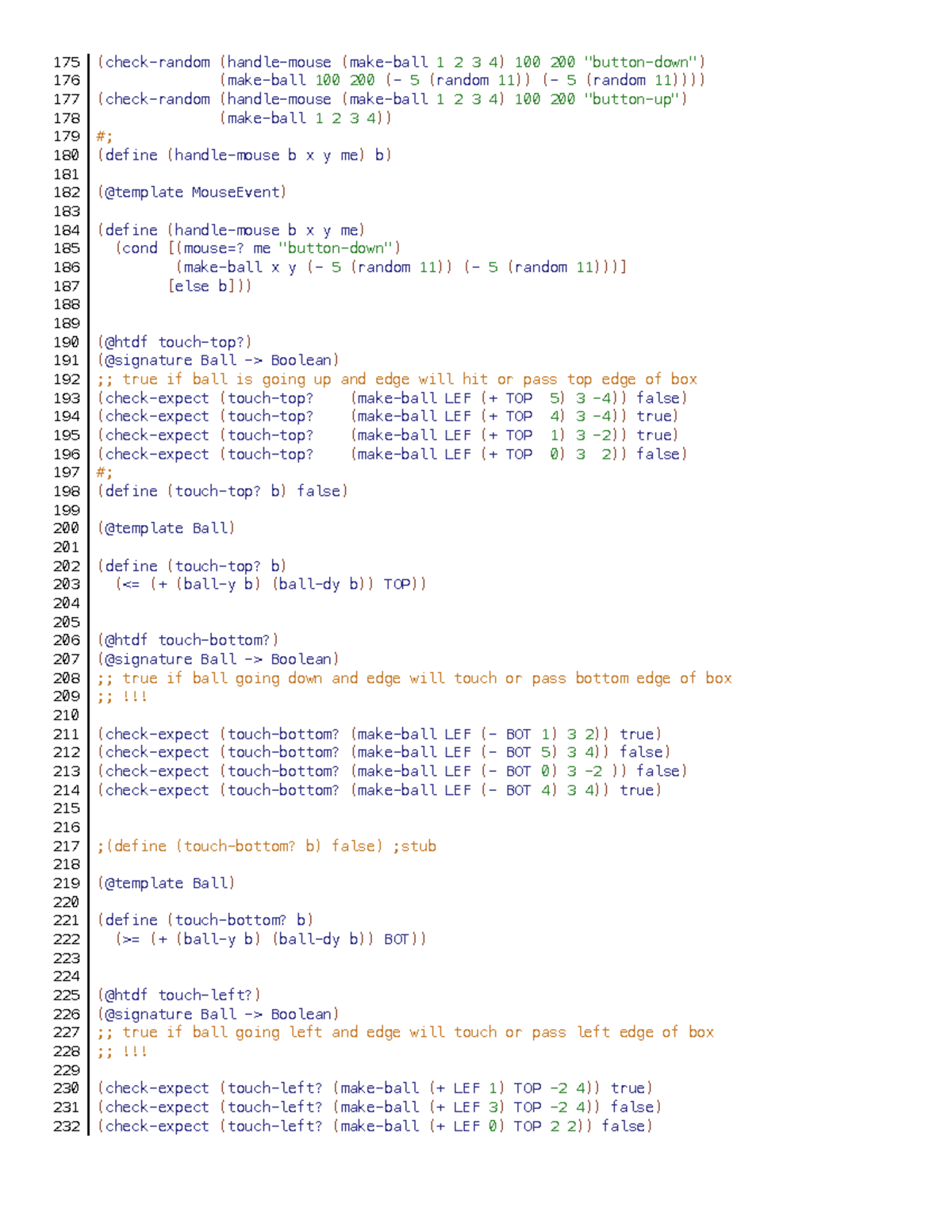Select the handle-mouse function definition on line 184
Image resolution: width=952 pixels, height=1232 pixels.
coord(230,230)
